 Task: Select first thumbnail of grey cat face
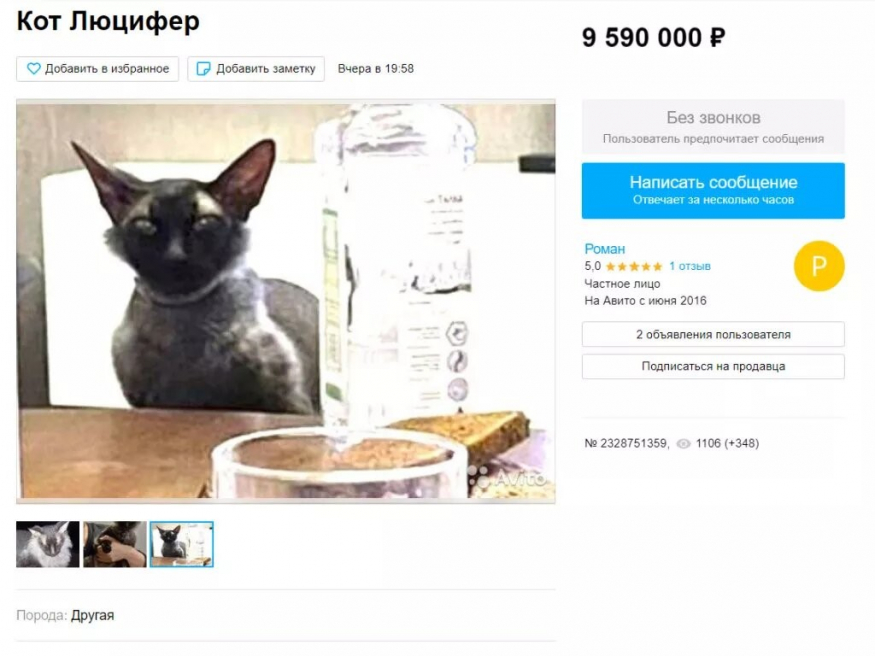click(x=47, y=544)
